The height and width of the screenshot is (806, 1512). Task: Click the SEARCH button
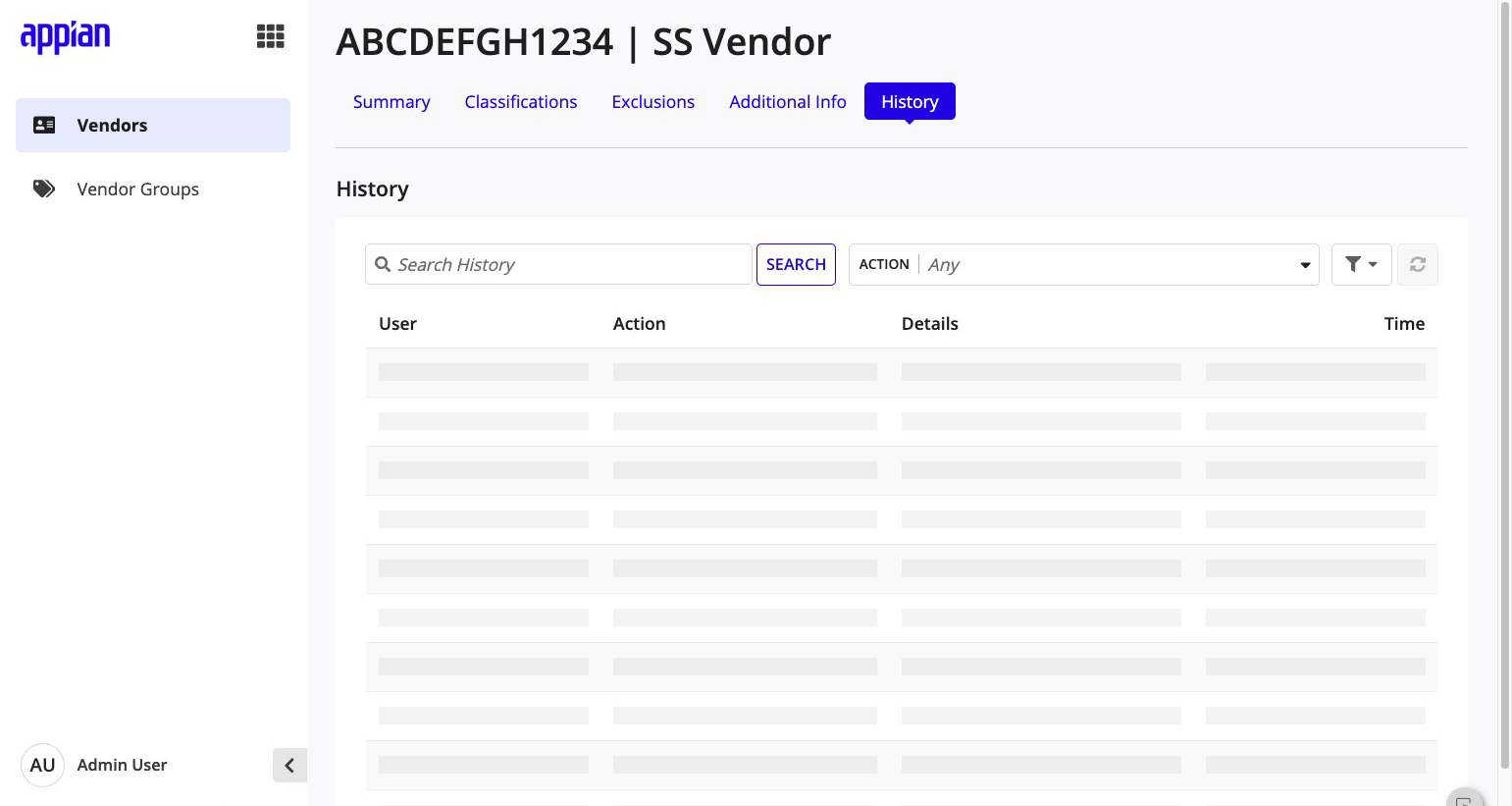[796, 264]
